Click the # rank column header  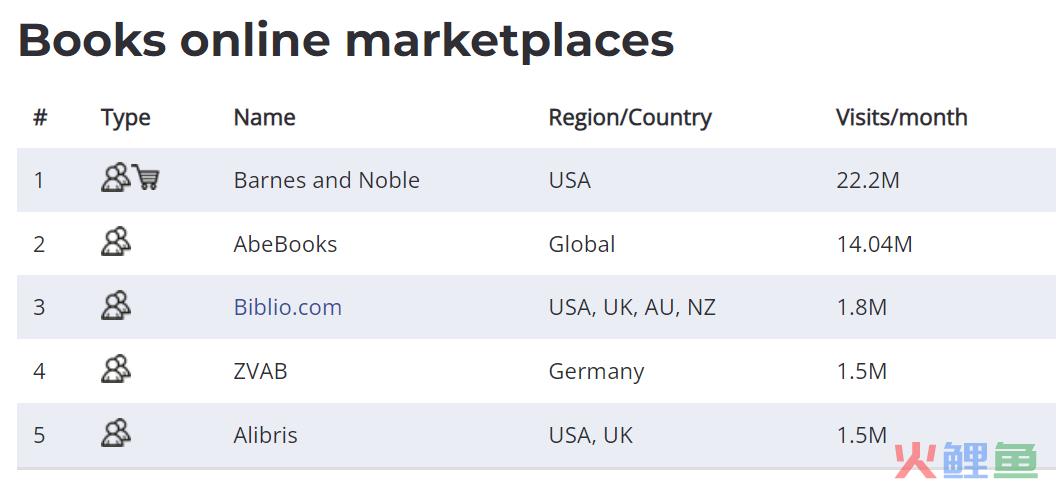40,118
